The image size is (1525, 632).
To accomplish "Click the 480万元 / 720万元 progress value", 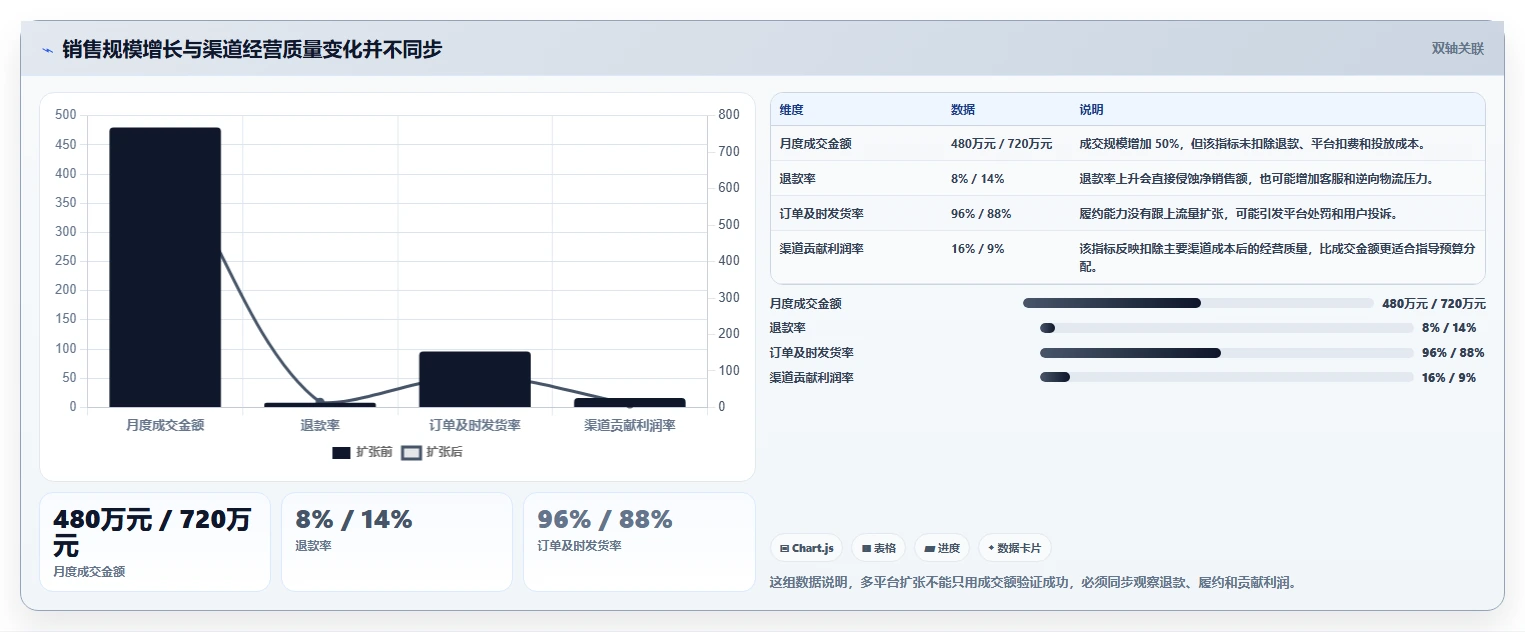I will click(x=1434, y=304).
